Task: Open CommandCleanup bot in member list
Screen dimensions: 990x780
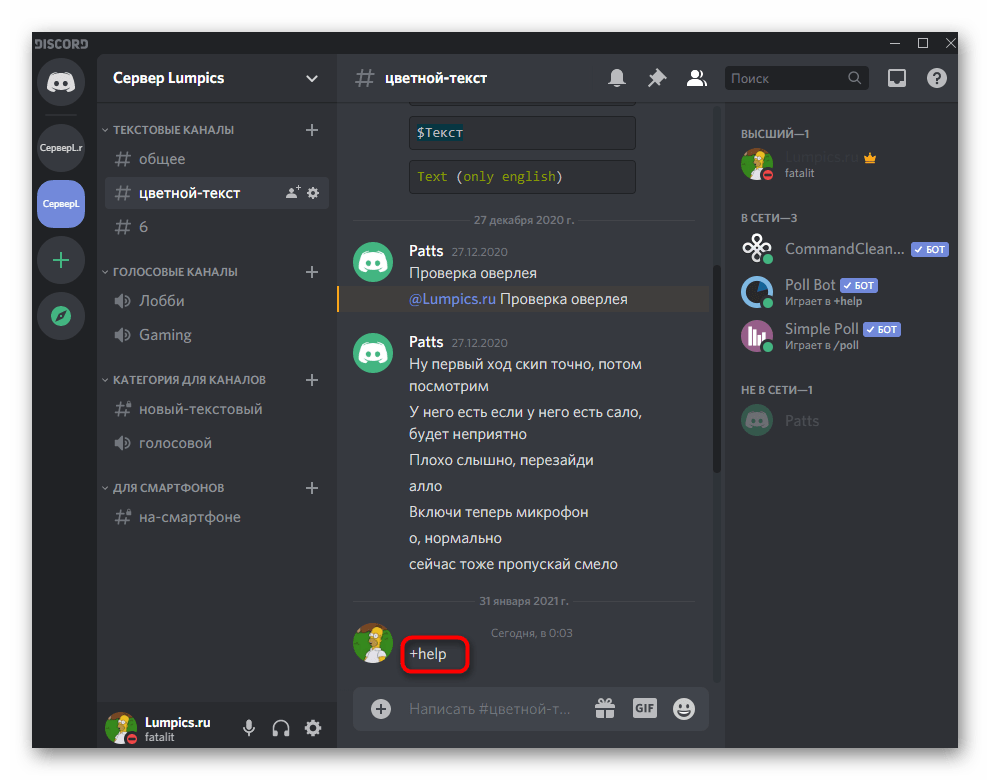Action: click(x=844, y=249)
